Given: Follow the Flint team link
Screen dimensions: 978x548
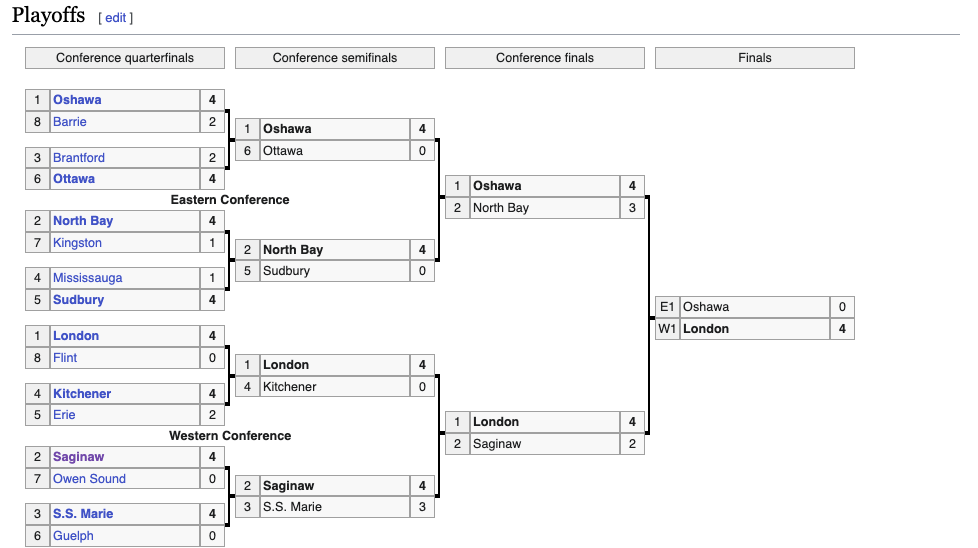Looking at the screenshot, I should click(x=65, y=358).
